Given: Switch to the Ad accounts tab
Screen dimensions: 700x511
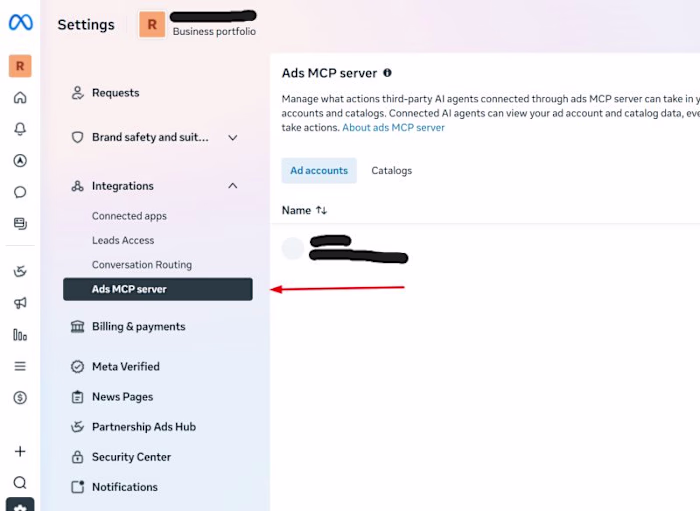Looking at the screenshot, I should point(319,170).
